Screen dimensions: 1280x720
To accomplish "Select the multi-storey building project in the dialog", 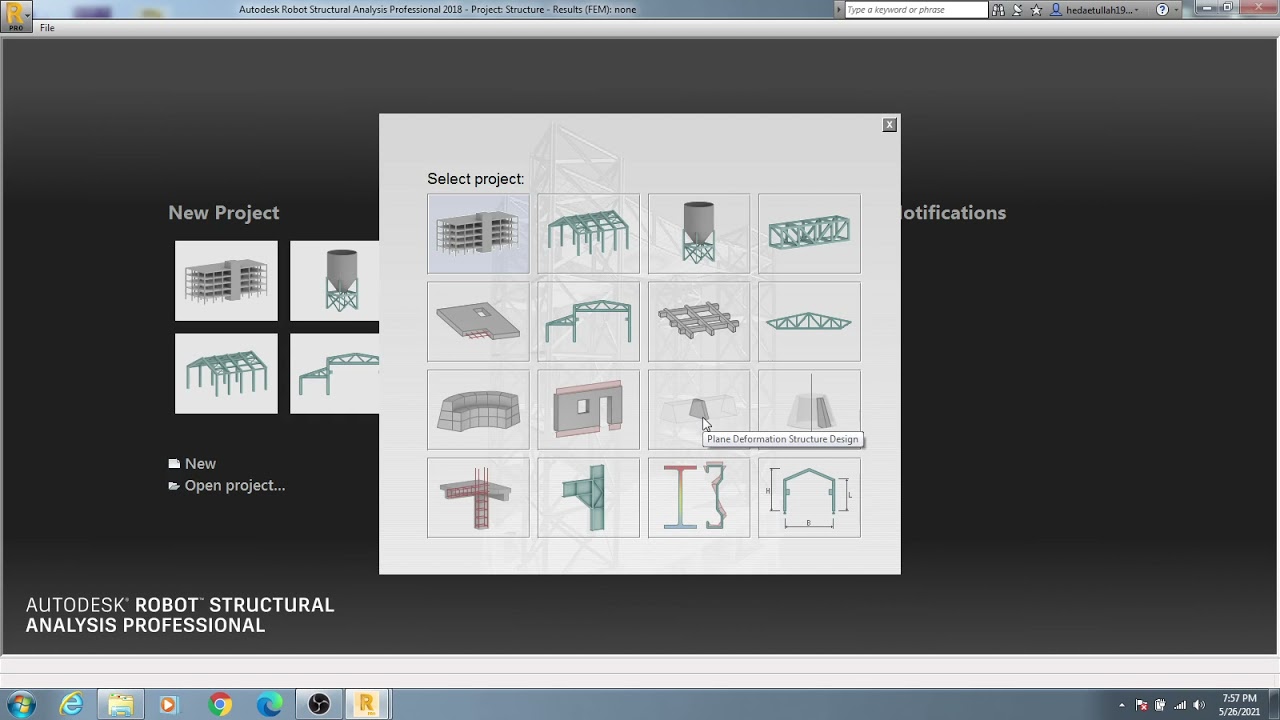I will click(x=478, y=233).
